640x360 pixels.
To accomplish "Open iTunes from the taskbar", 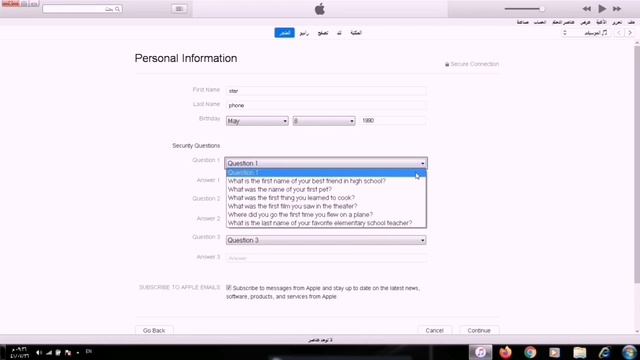I will pos(480,352).
